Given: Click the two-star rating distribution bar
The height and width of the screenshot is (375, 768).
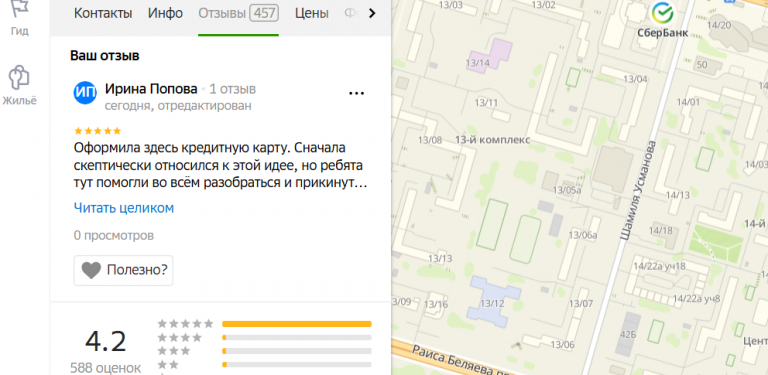Looking at the screenshot, I should pyautogui.click(x=297, y=365).
